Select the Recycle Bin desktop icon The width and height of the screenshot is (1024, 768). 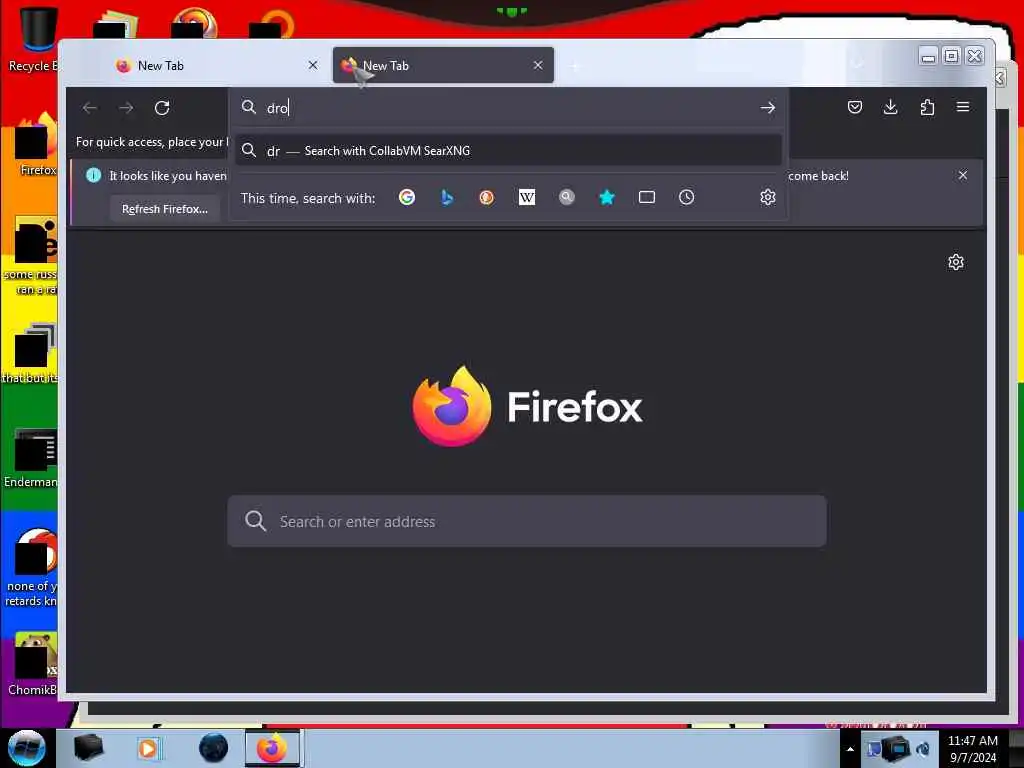(33, 39)
